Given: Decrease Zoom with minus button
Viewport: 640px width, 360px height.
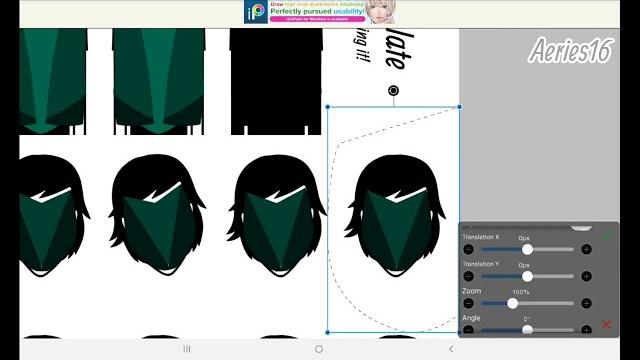Looking at the screenshot, I should [x=469, y=303].
